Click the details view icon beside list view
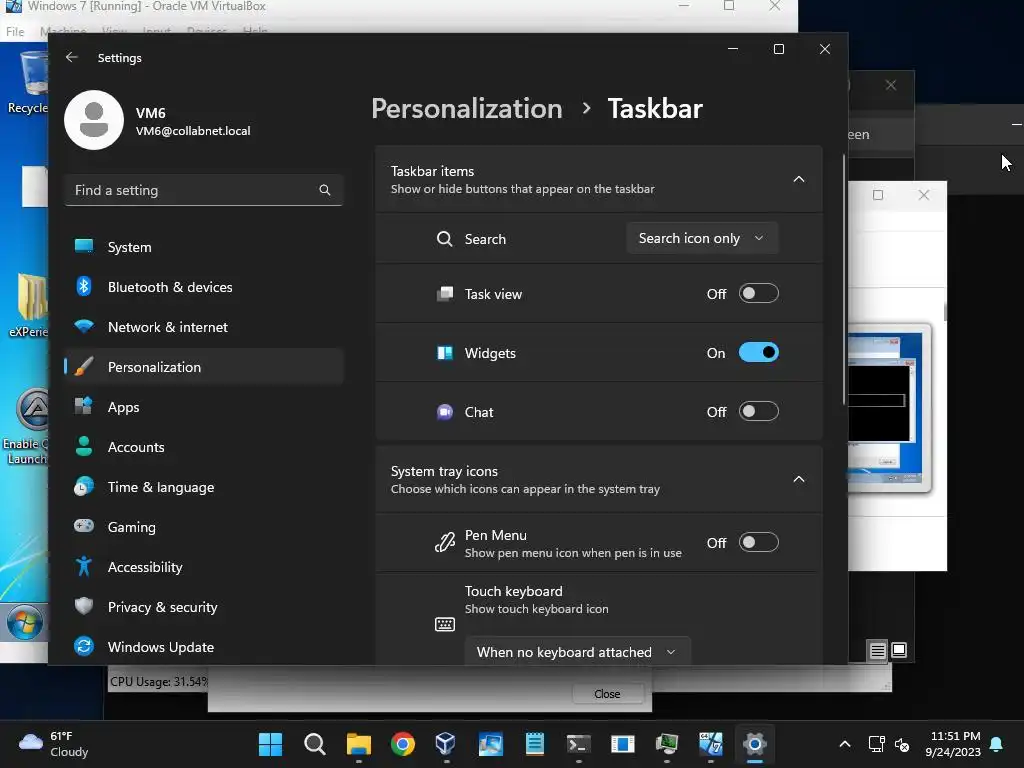 899,650
